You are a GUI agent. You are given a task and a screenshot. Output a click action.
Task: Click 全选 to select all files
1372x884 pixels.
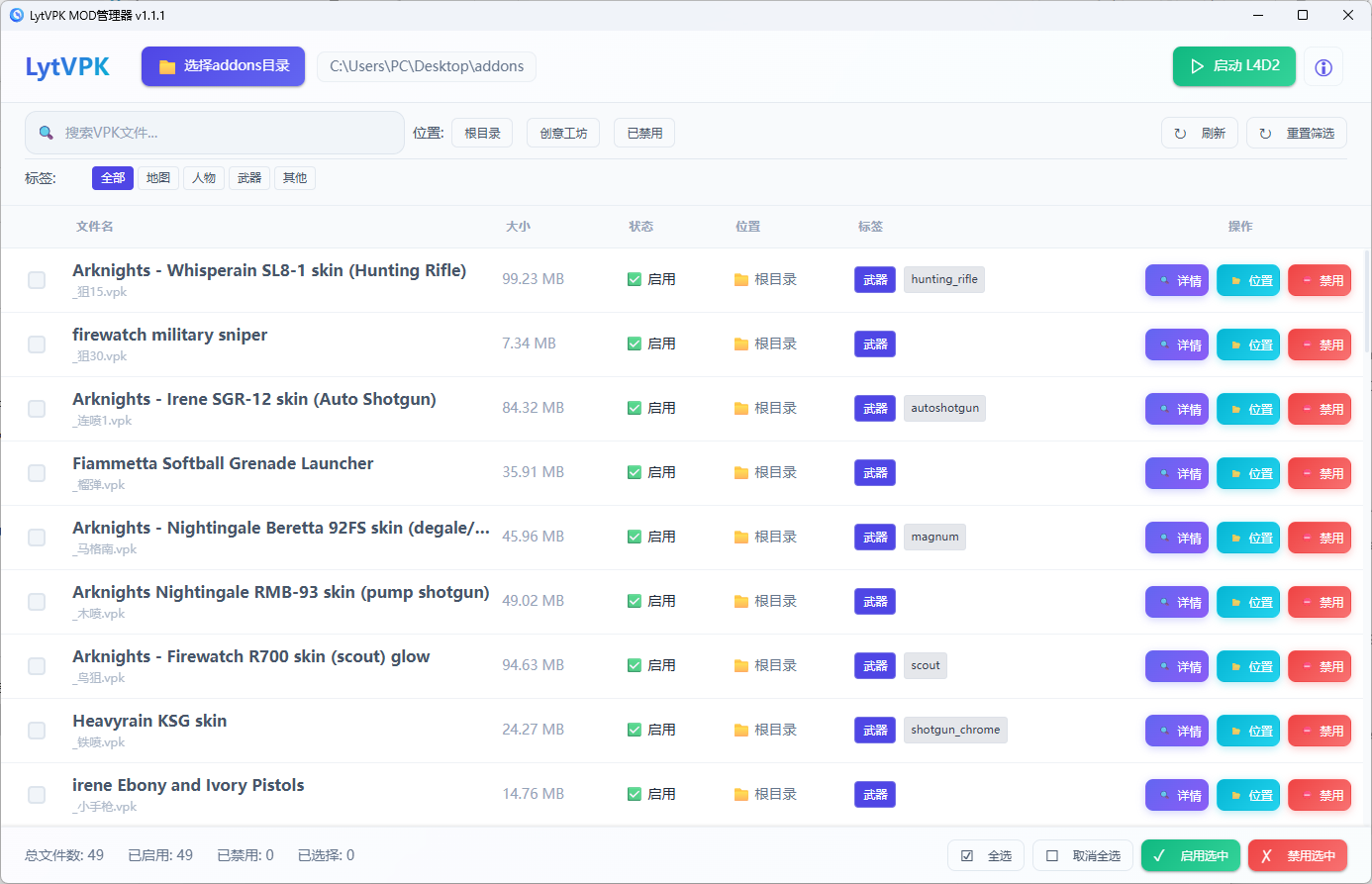point(986,855)
